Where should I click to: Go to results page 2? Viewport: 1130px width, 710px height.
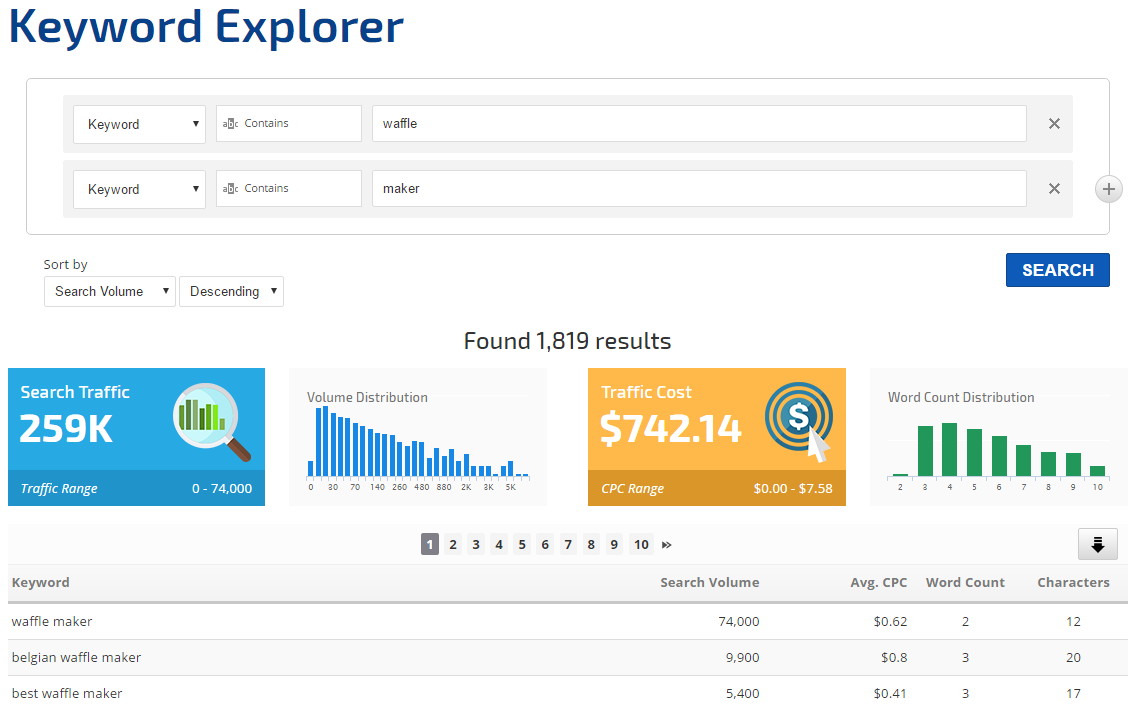453,545
